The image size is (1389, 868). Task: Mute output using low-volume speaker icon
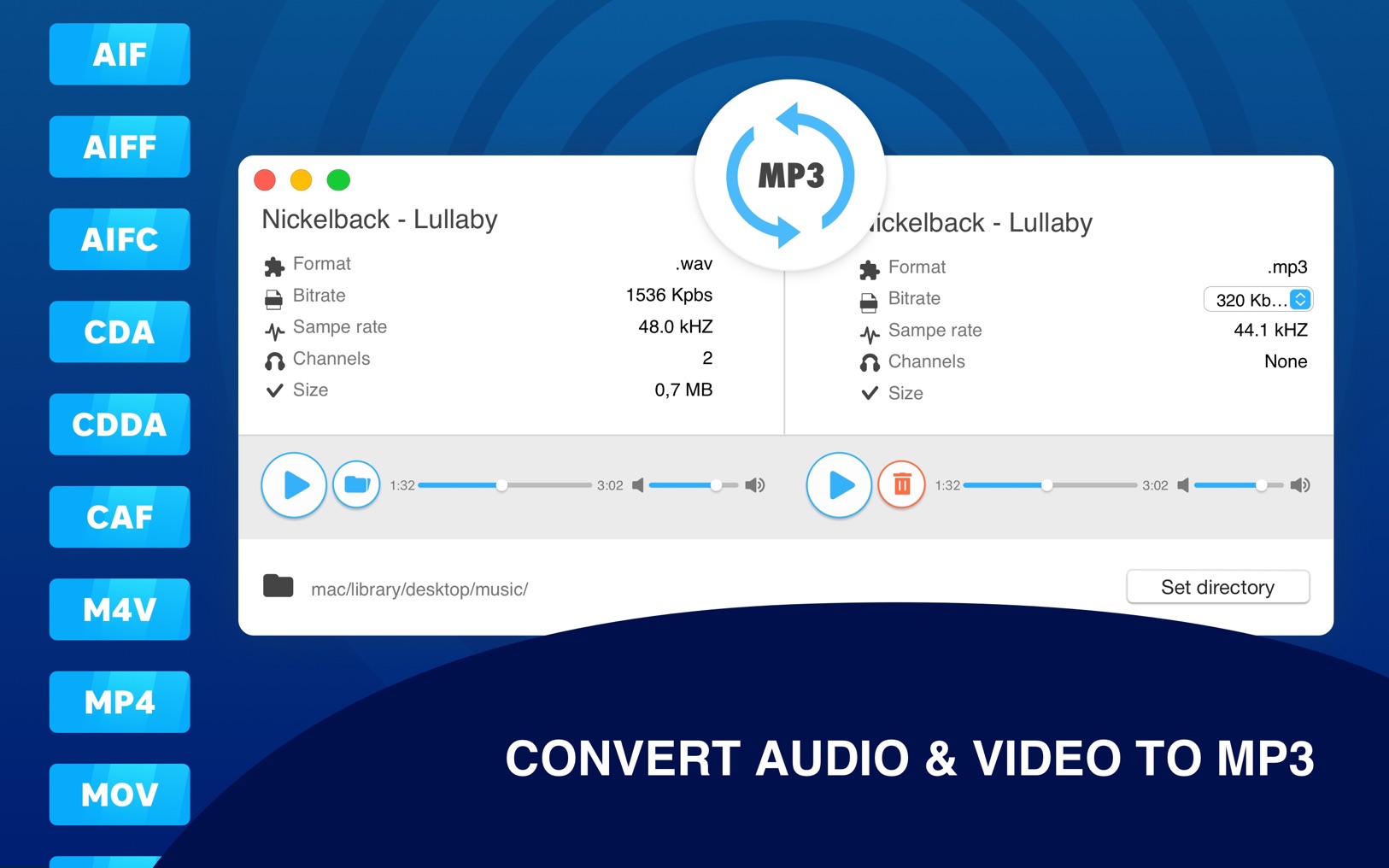[1182, 485]
